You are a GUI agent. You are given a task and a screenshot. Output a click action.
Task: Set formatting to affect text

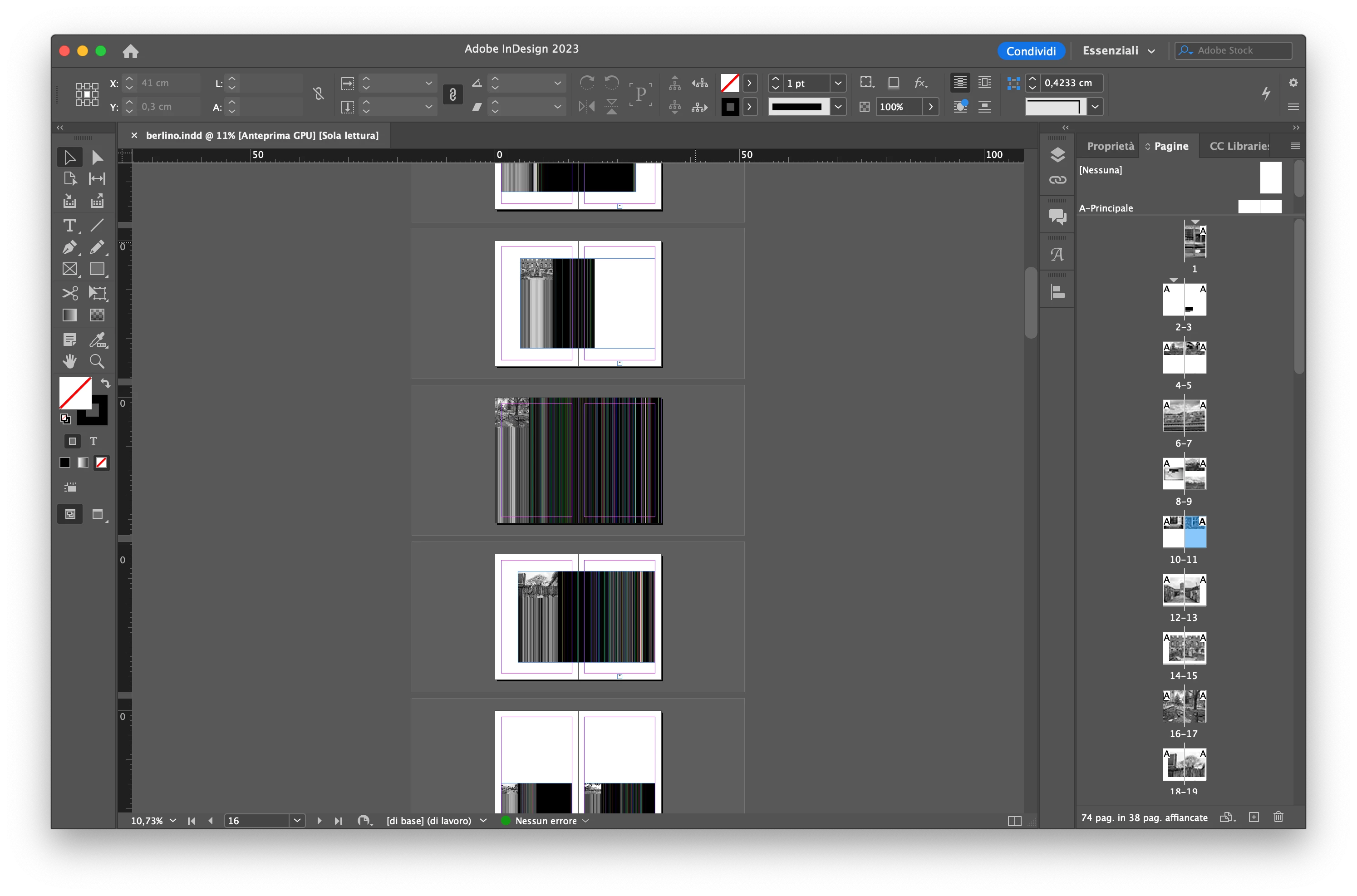pyautogui.click(x=93, y=441)
